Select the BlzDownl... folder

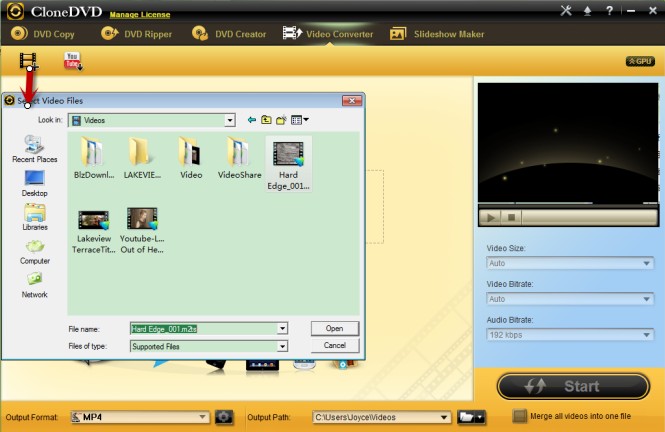pyautogui.click(x=93, y=158)
